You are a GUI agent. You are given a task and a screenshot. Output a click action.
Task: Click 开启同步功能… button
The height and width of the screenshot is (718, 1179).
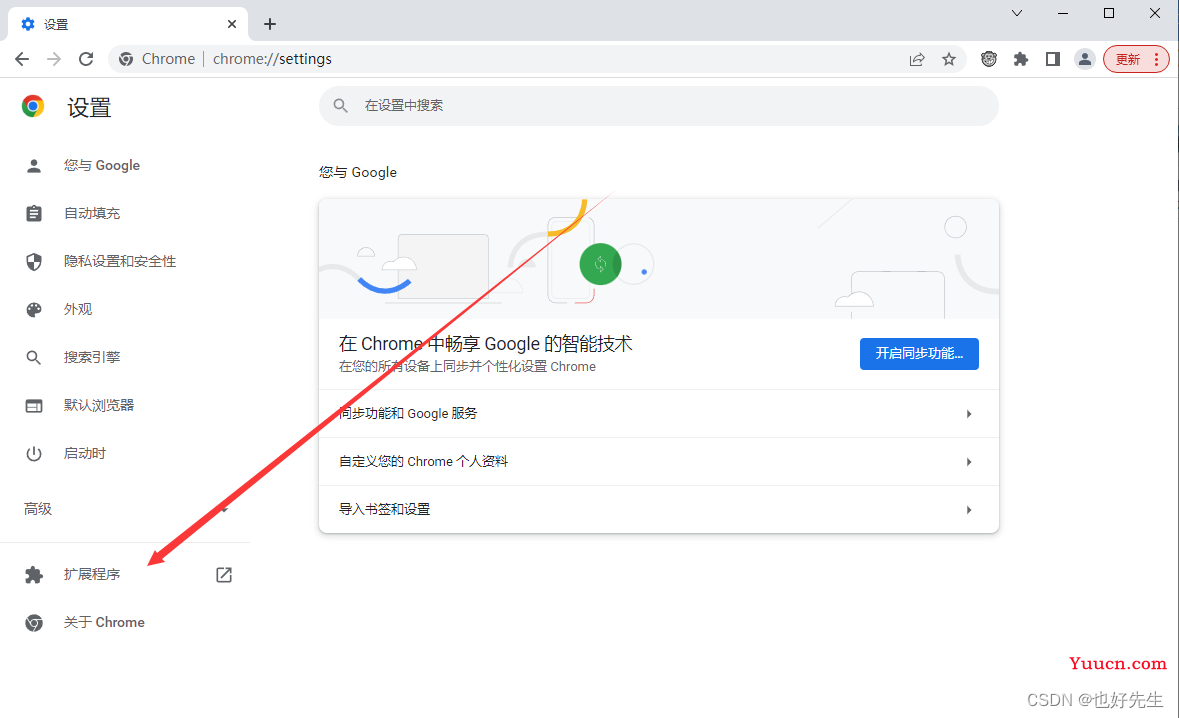[x=919, y=354]
